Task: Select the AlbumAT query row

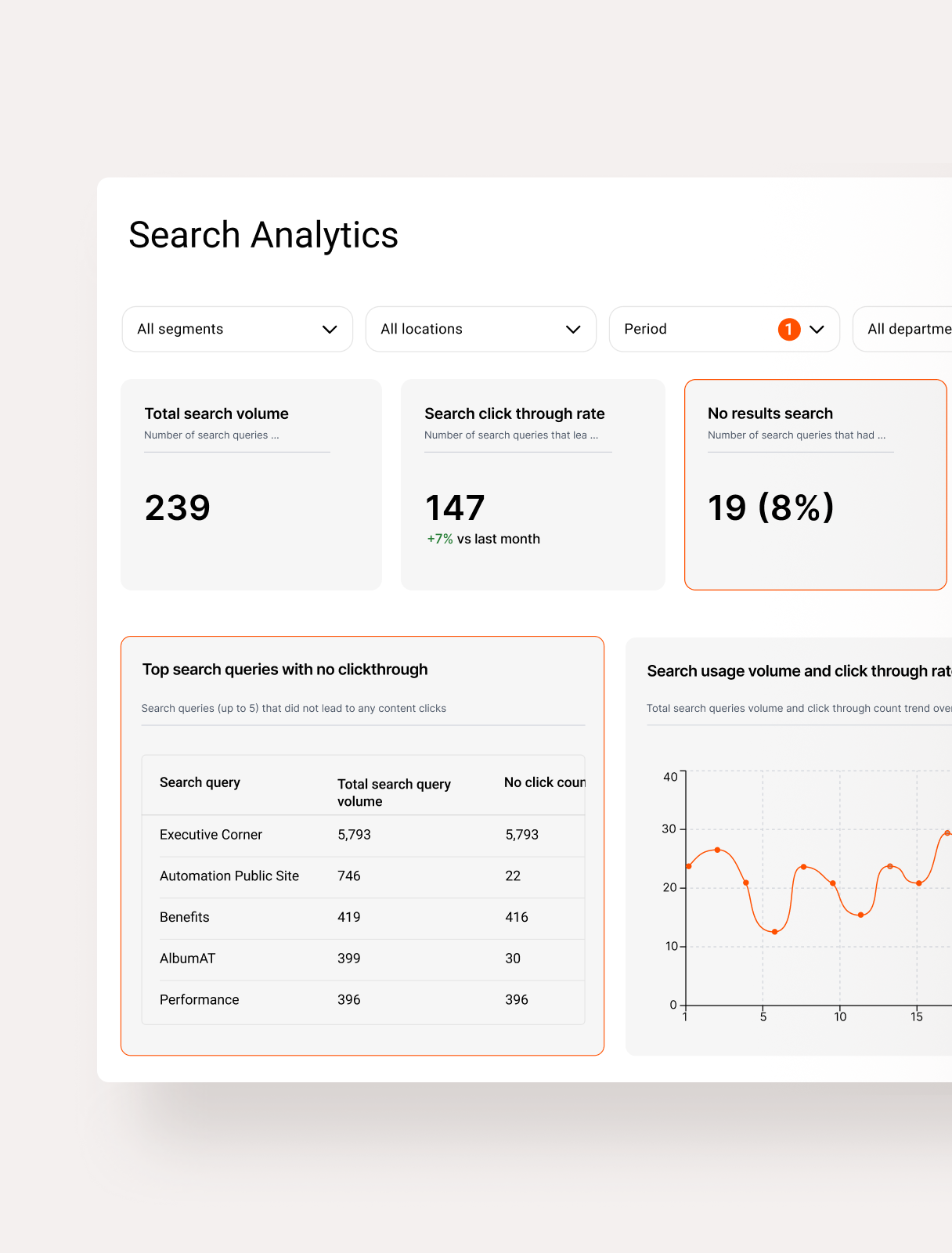Action: pyautogui.click(x=363, y=959)
